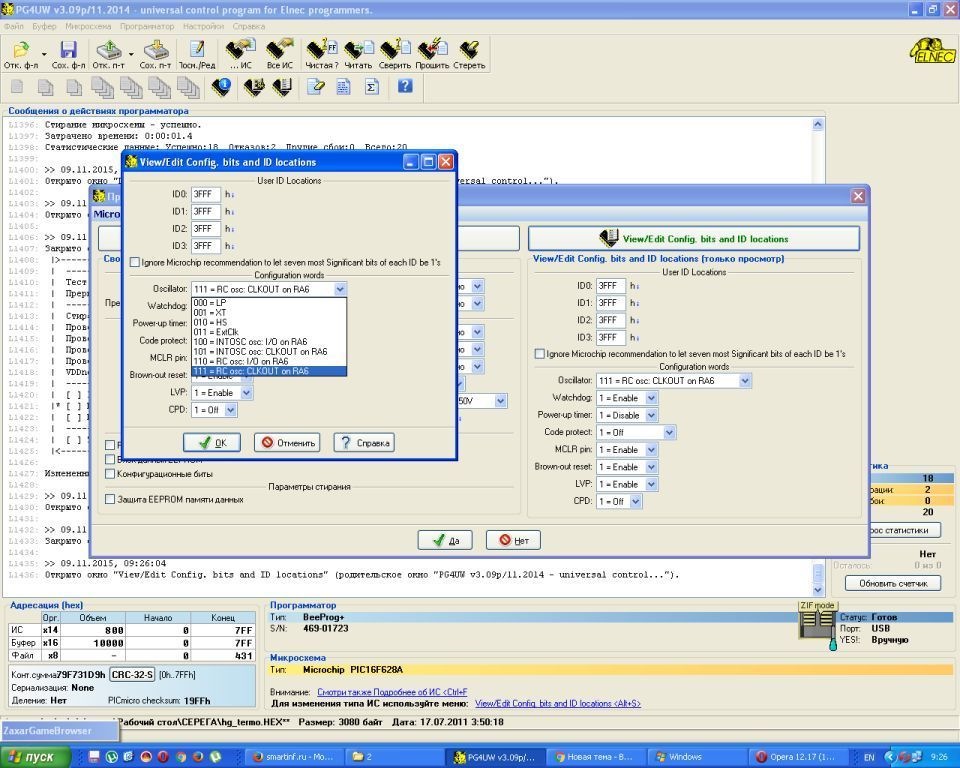Click the Сверить (verify) toolbar icon
The width and height of the screenshot is (960, 768).
(x=395, y=49)
